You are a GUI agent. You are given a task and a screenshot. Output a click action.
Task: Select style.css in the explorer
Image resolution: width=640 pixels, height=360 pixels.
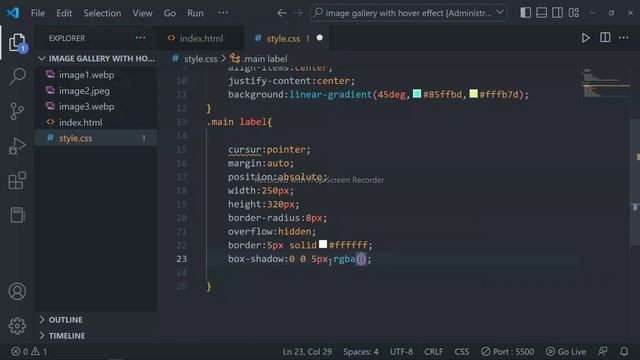pyautogui.click(x=96, y=138)
